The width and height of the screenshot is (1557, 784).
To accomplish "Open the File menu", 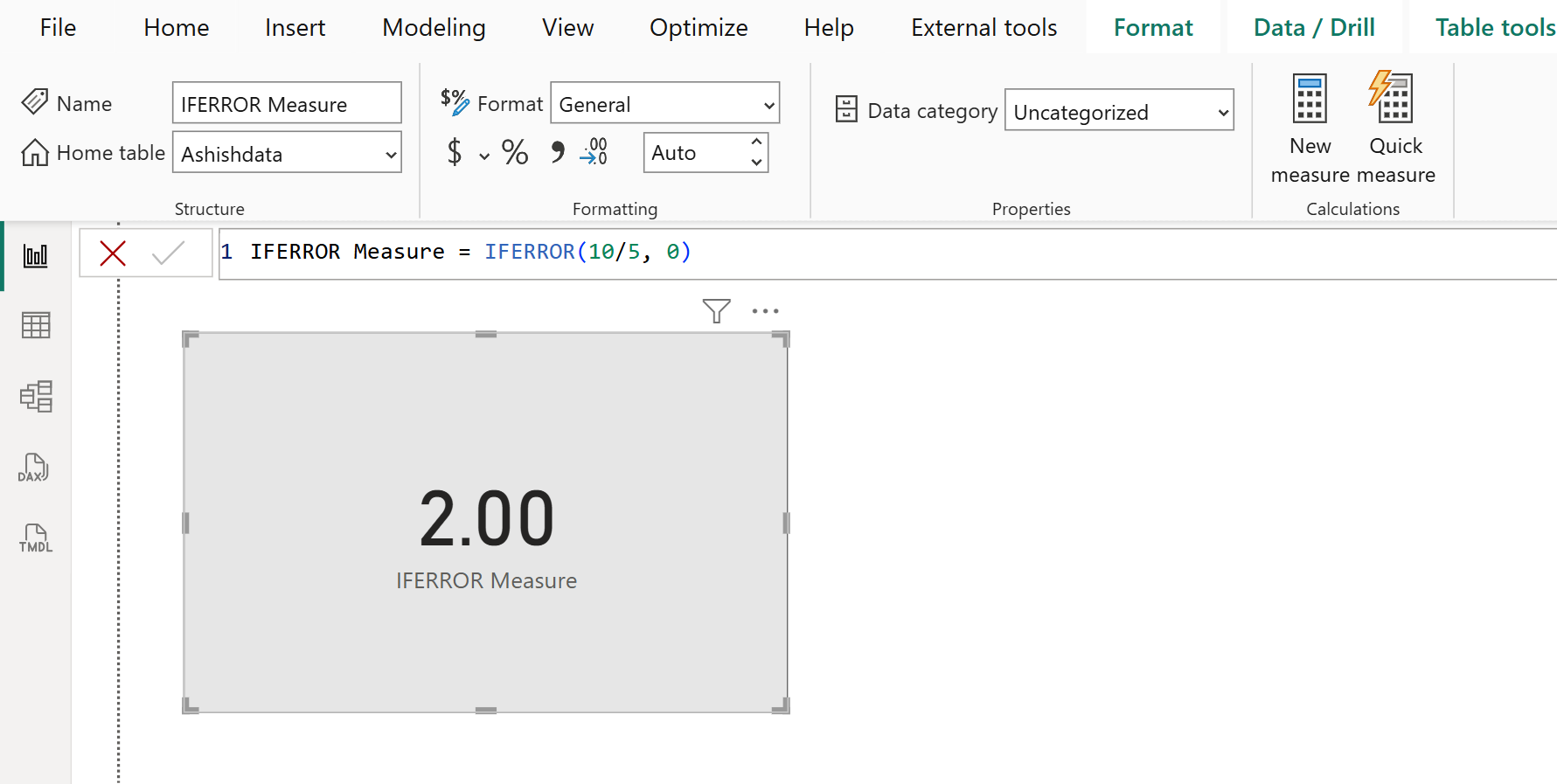I will pos(58,28).
